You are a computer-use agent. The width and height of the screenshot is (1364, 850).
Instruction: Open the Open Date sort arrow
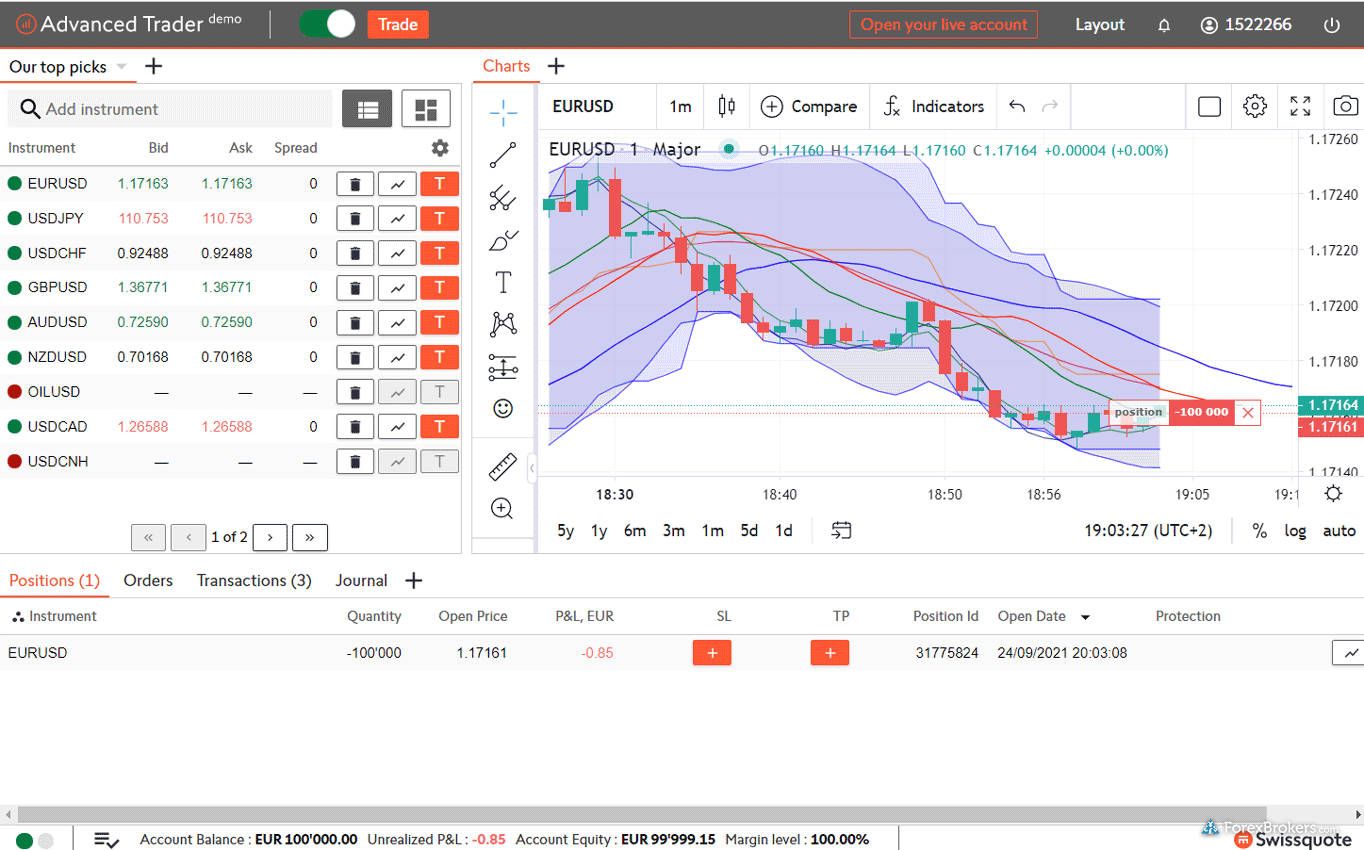pyautogui.click(x=1085, y=617)
